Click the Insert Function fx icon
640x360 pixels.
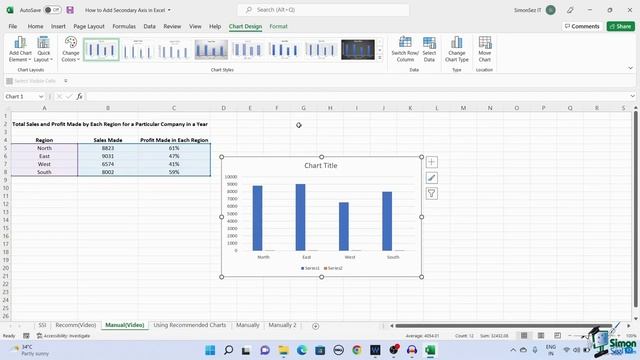tap(80, 97)
